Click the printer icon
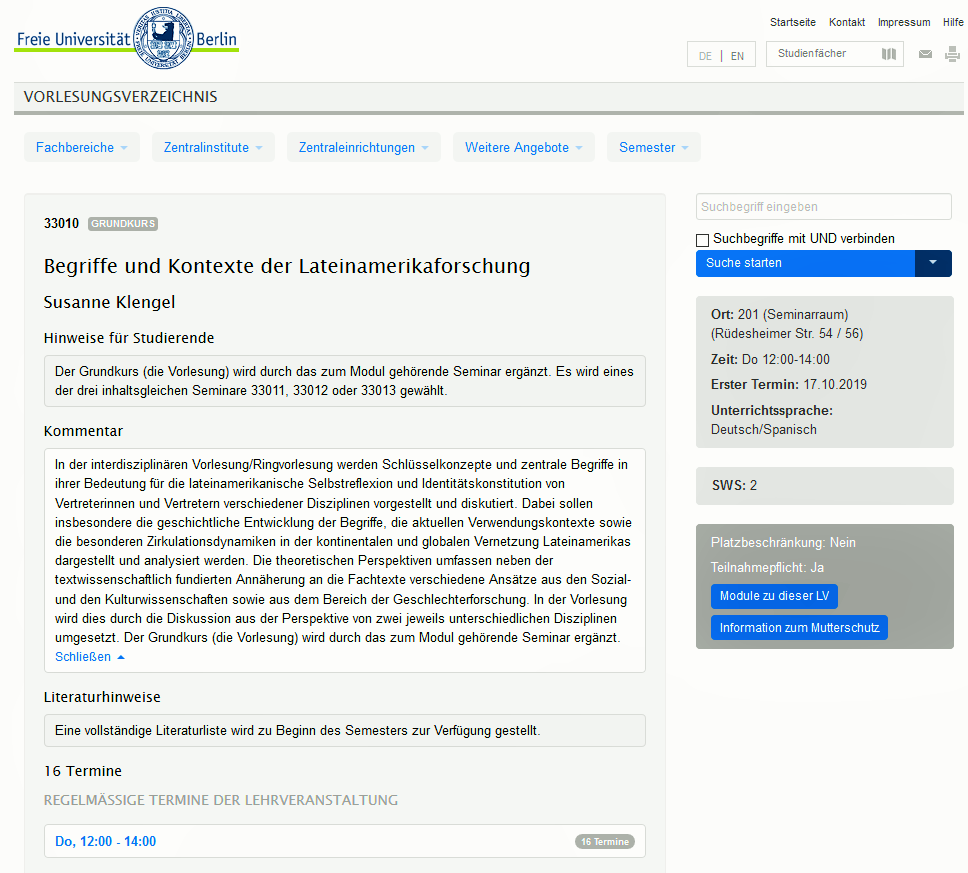Viewport: 968px width, 873px height. tap(953, 54)
